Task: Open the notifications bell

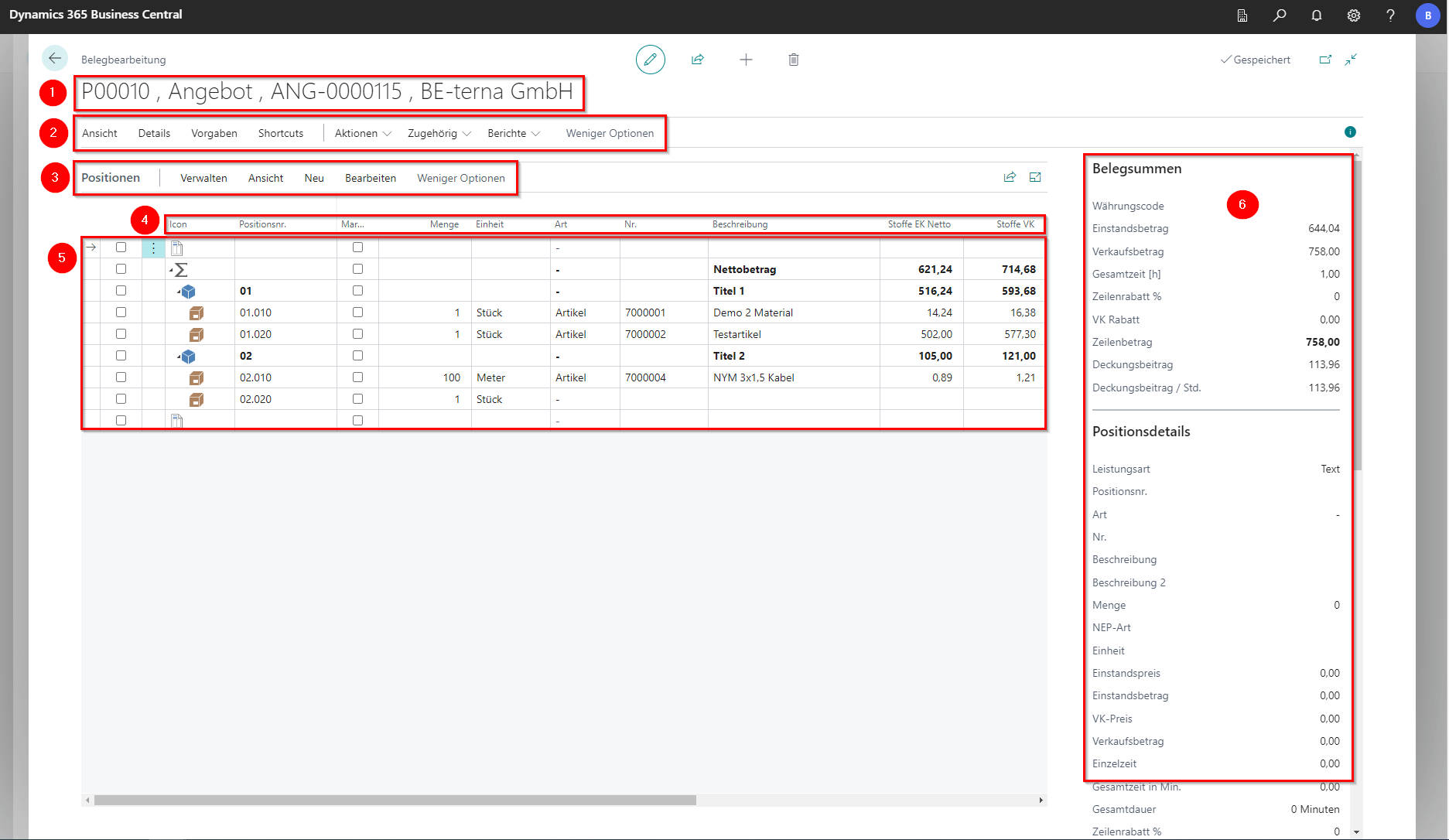Action: (1317, 15)
